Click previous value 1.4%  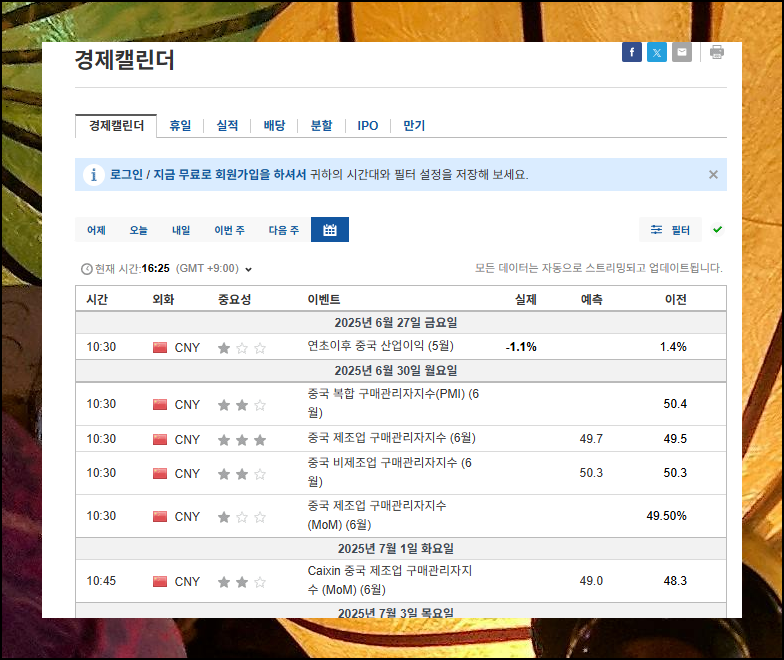click(x=673, y=347)
